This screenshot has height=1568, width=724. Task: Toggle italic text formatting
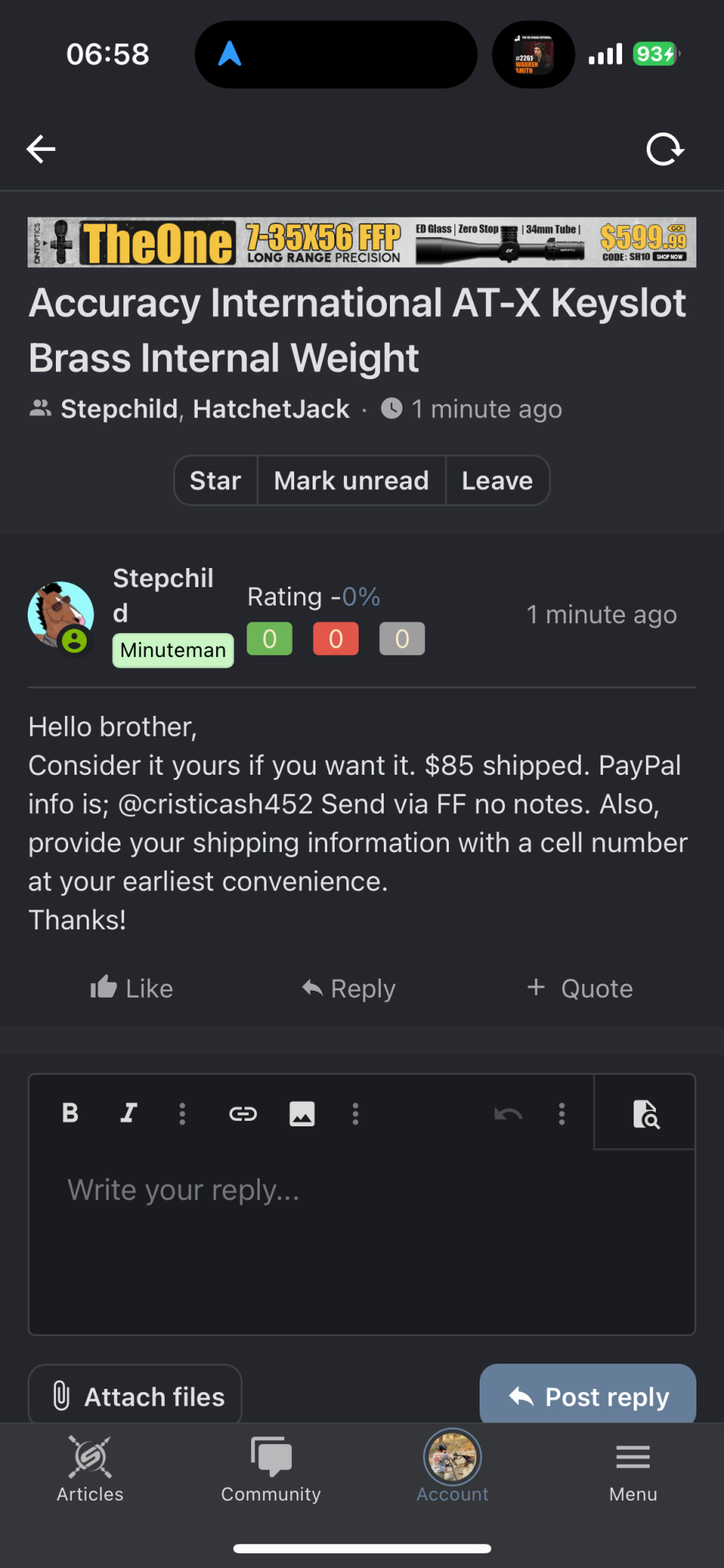click(129, 1113)
